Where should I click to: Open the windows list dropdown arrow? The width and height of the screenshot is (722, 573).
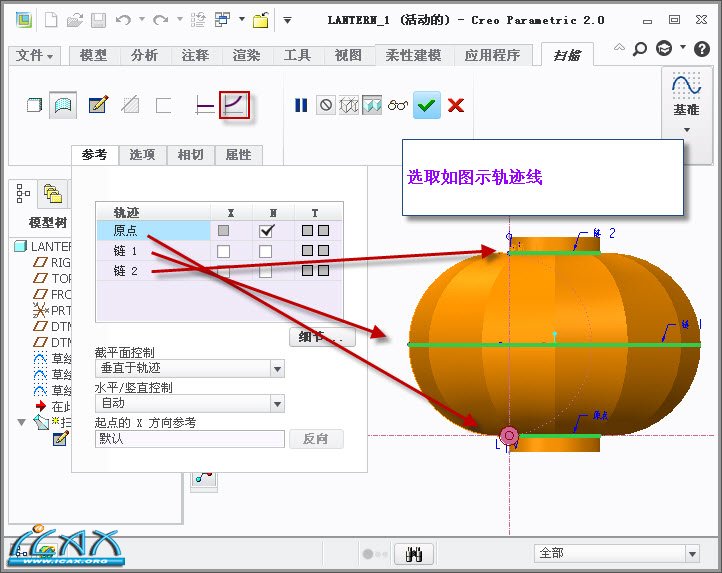242,19
